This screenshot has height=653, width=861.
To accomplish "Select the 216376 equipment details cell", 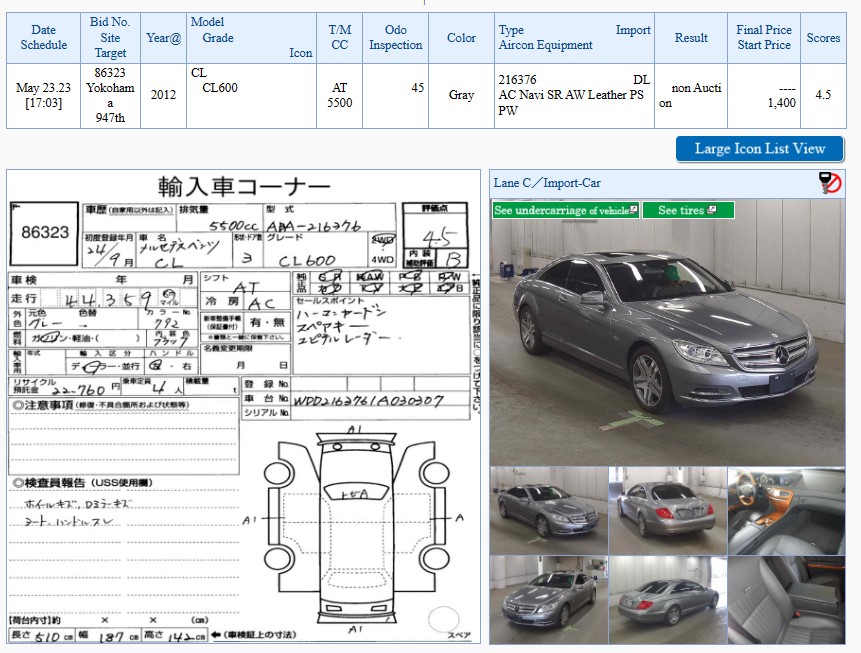I will coord(574,96).
